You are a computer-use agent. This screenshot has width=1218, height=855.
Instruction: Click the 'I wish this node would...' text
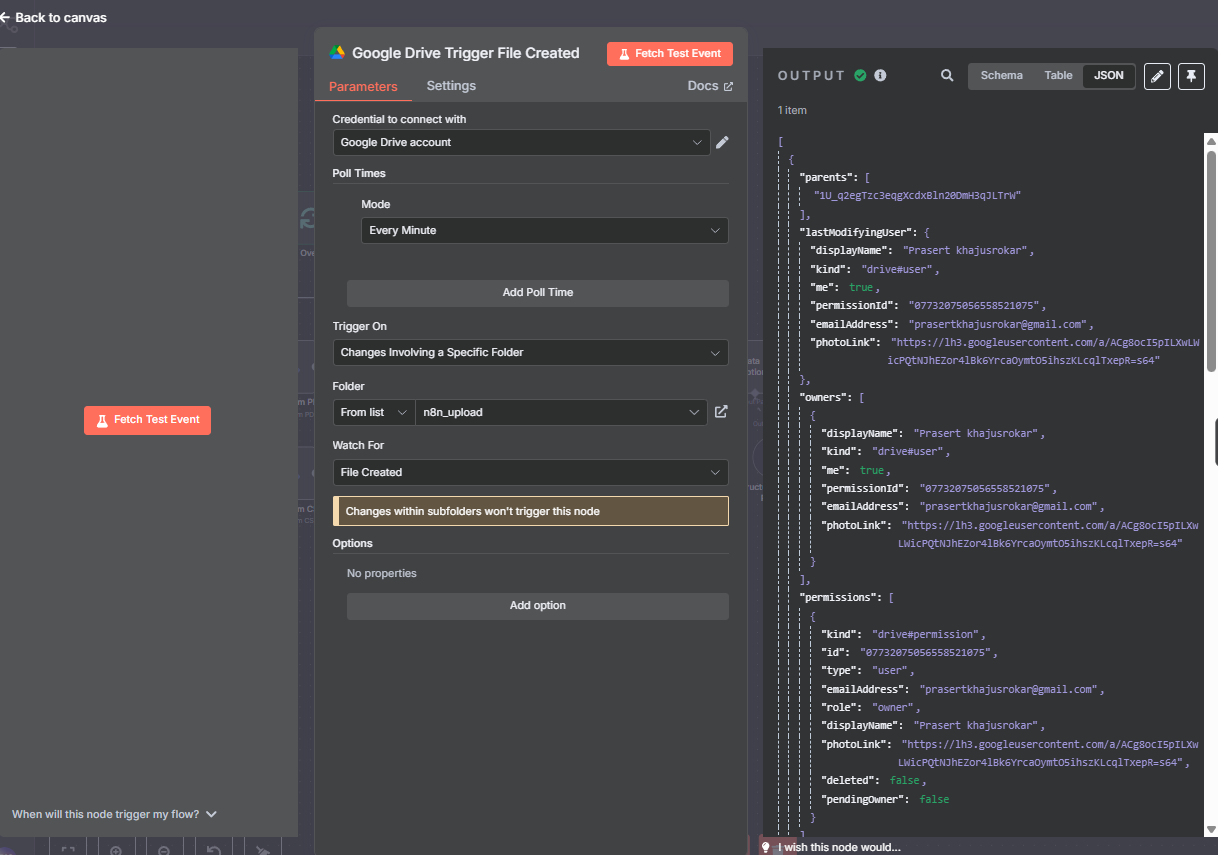click(x=839, y=848)
